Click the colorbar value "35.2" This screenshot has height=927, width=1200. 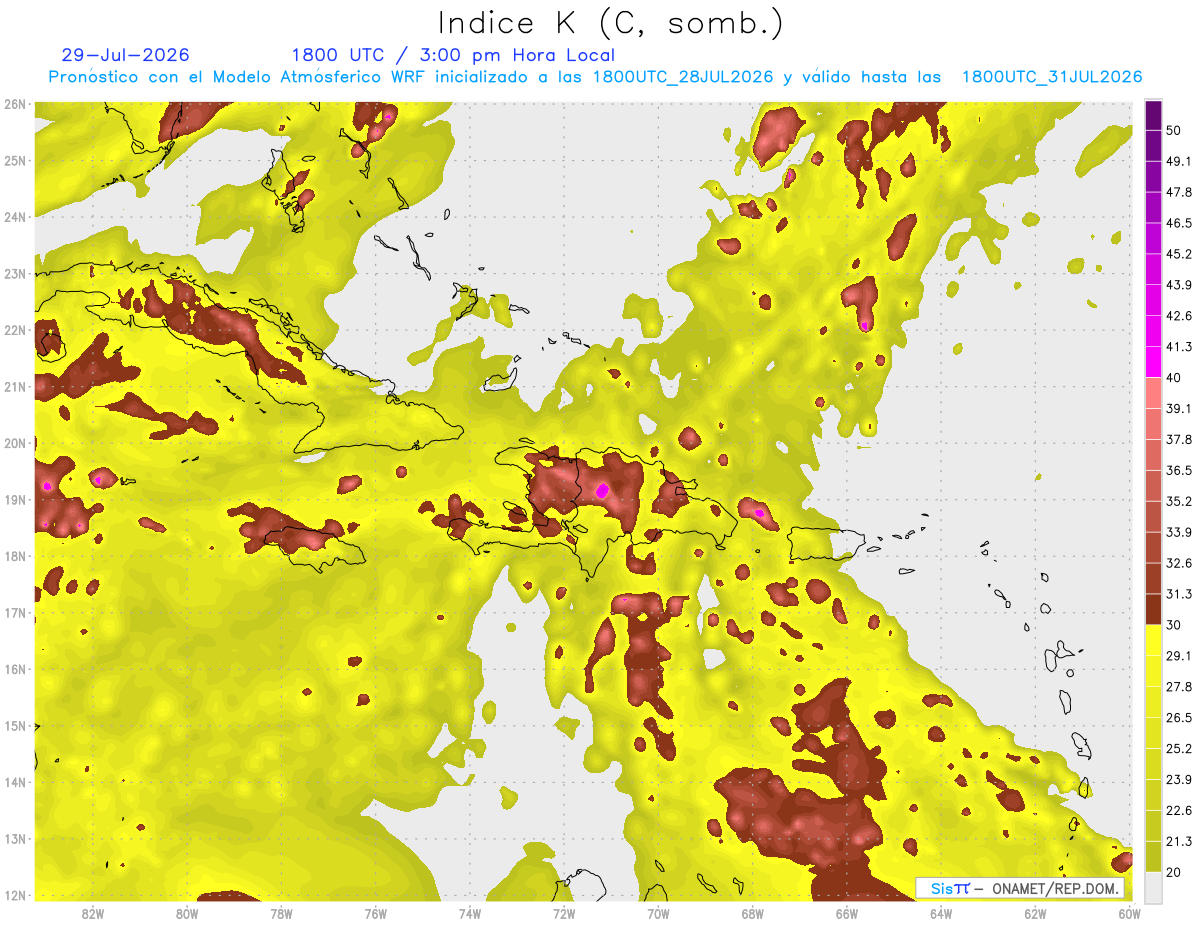tap(1179, 501)
